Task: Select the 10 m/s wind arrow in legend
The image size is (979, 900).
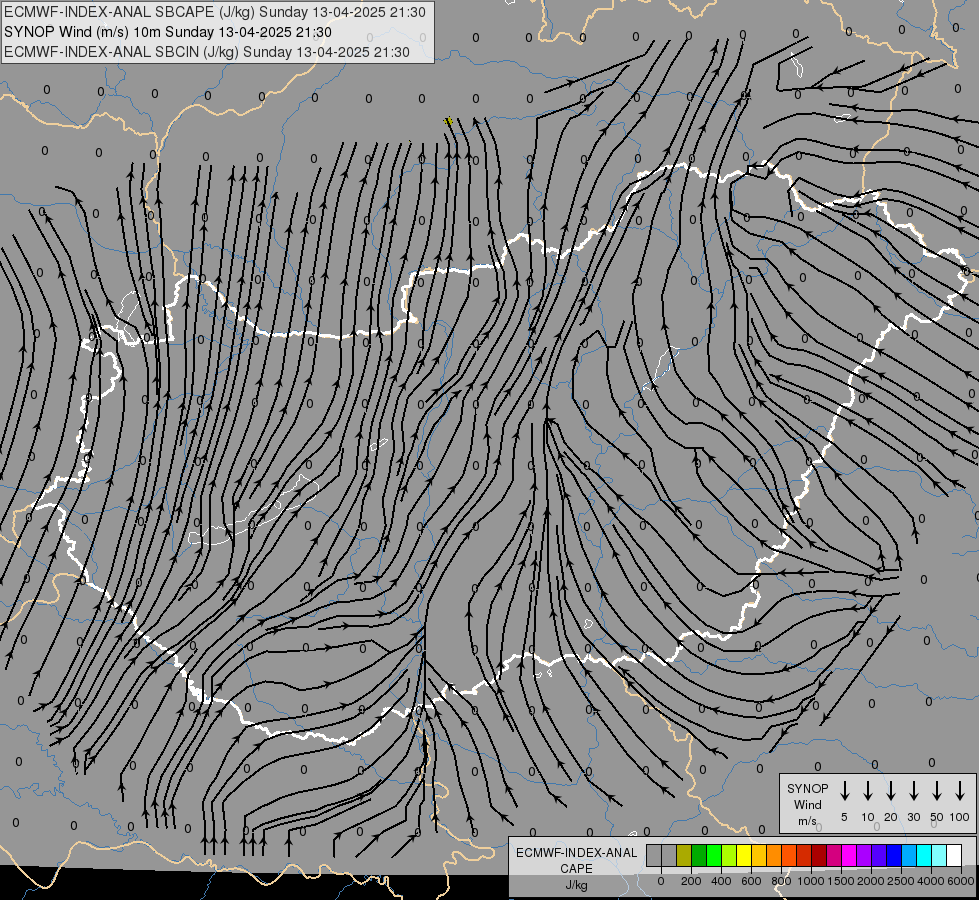Action: 868,790
